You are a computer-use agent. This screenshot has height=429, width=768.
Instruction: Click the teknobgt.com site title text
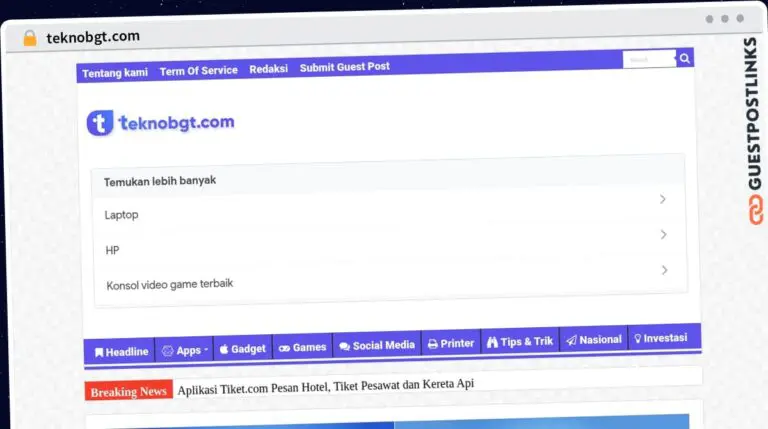tap(177, 123)
